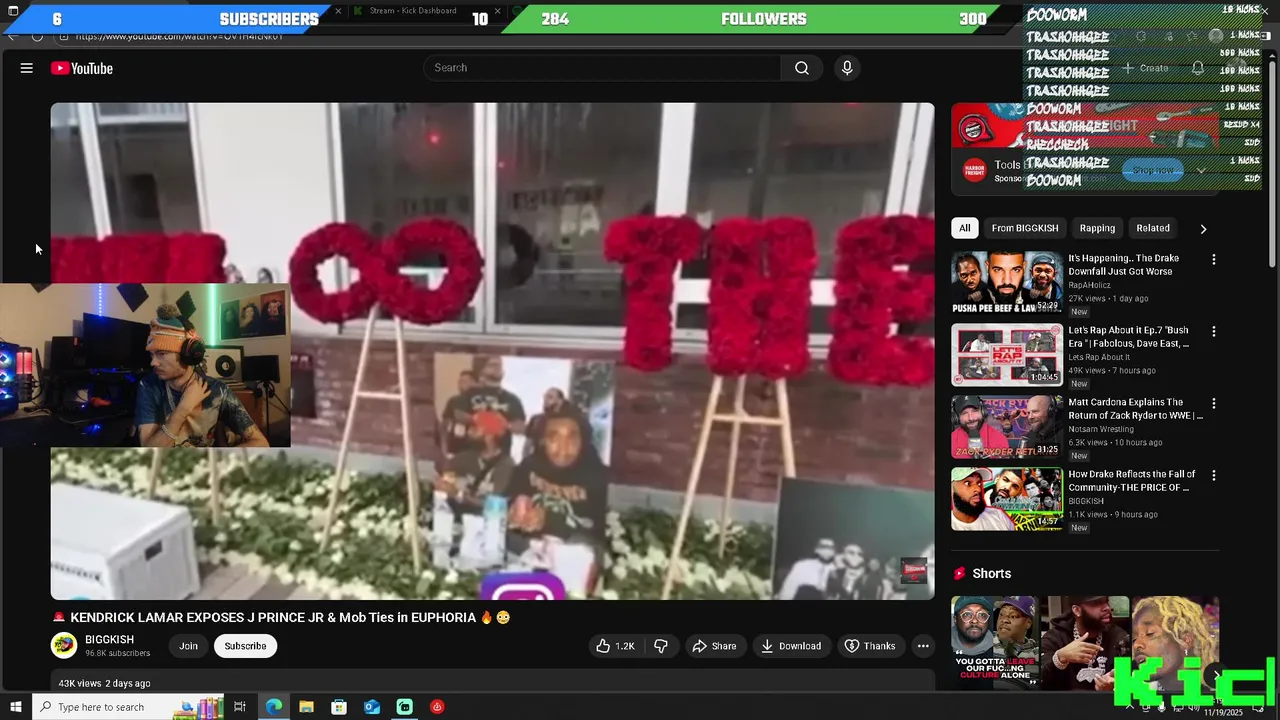Play Matt Cardona Zack Ryder thumbnail
Image resolution: width=1280 pixels, height=720 pixels.
[1006, 427]
